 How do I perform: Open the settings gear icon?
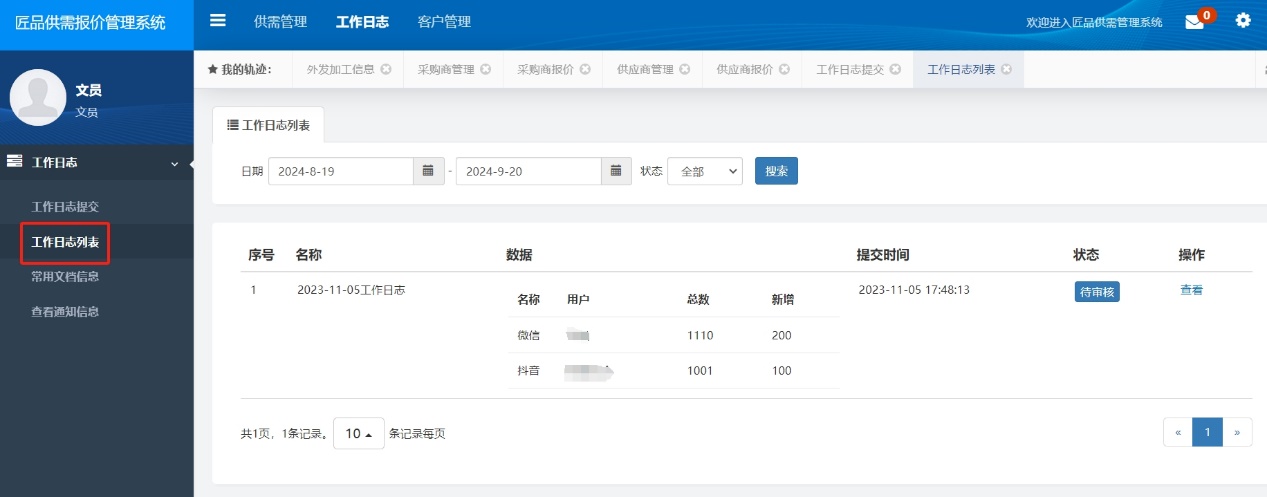pos(1243,20)
